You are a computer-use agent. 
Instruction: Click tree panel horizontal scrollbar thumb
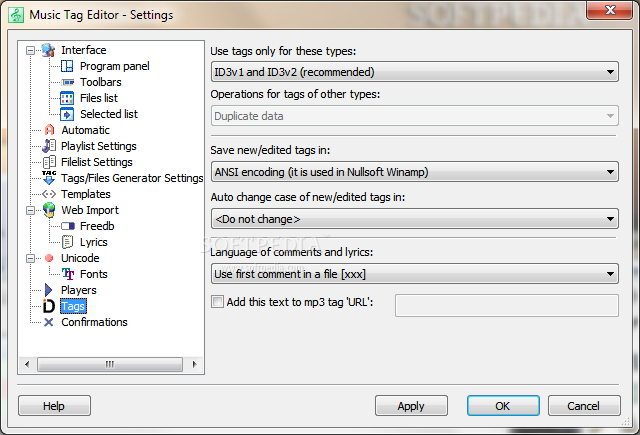click(x=110, y=364)
